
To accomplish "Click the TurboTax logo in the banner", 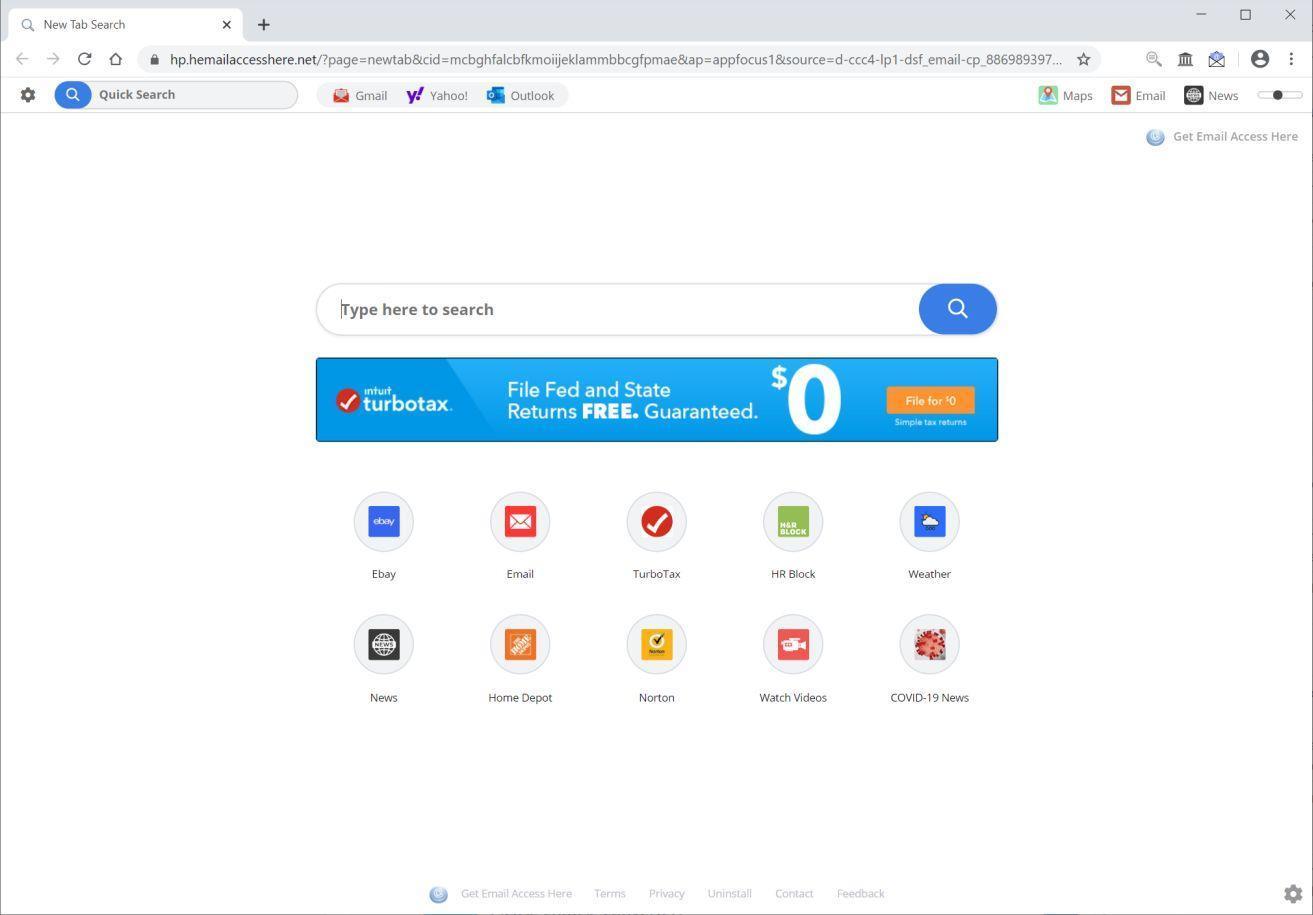I will click(x=394, y=400).
